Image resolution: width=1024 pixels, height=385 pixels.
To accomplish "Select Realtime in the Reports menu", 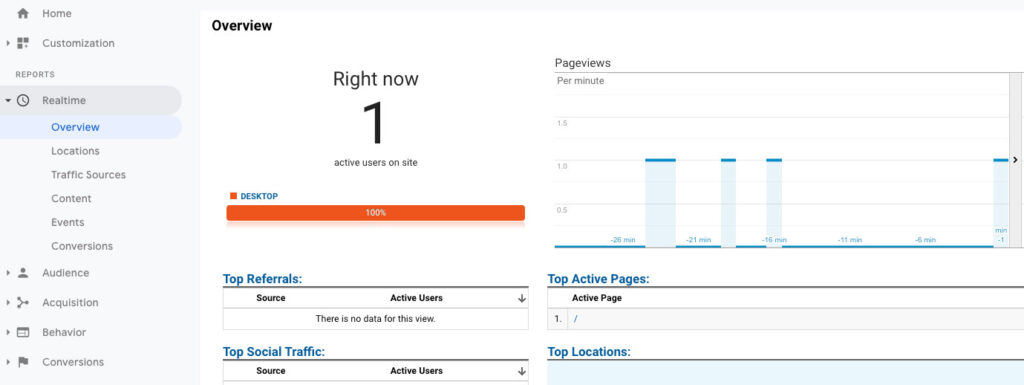I will coord(64,100).
